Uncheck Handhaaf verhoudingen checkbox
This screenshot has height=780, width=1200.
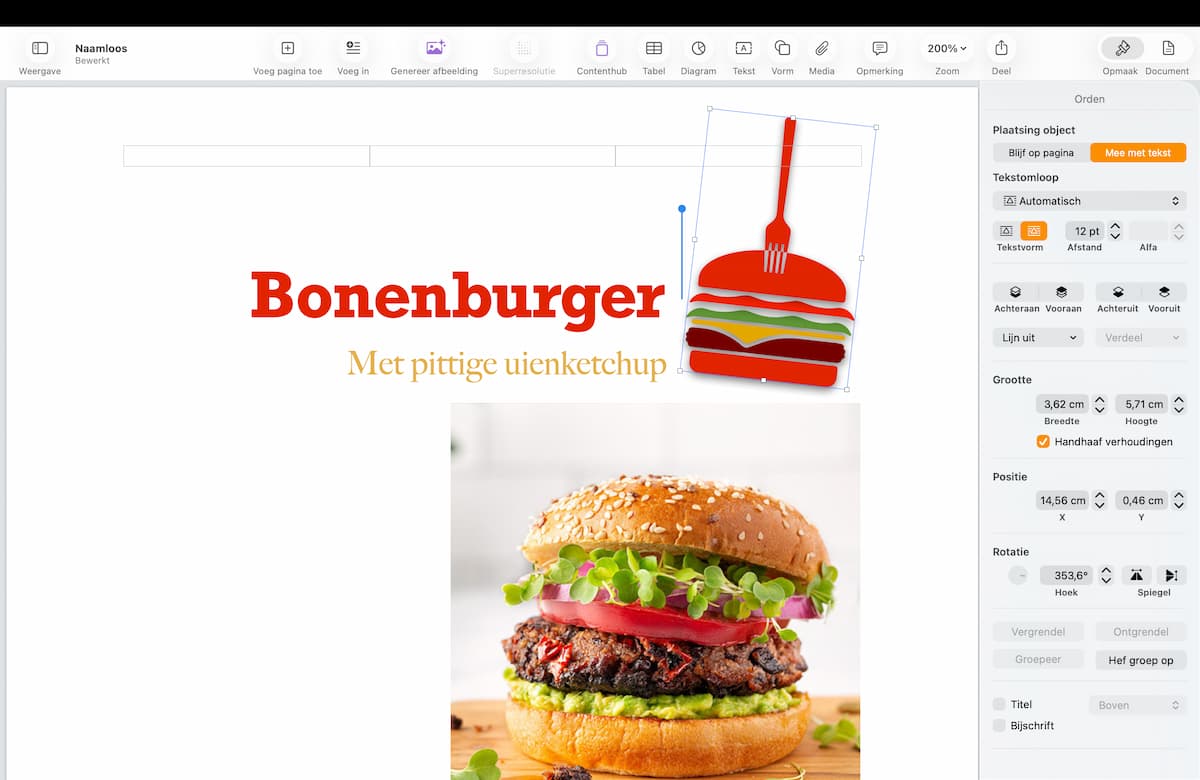1043,441
